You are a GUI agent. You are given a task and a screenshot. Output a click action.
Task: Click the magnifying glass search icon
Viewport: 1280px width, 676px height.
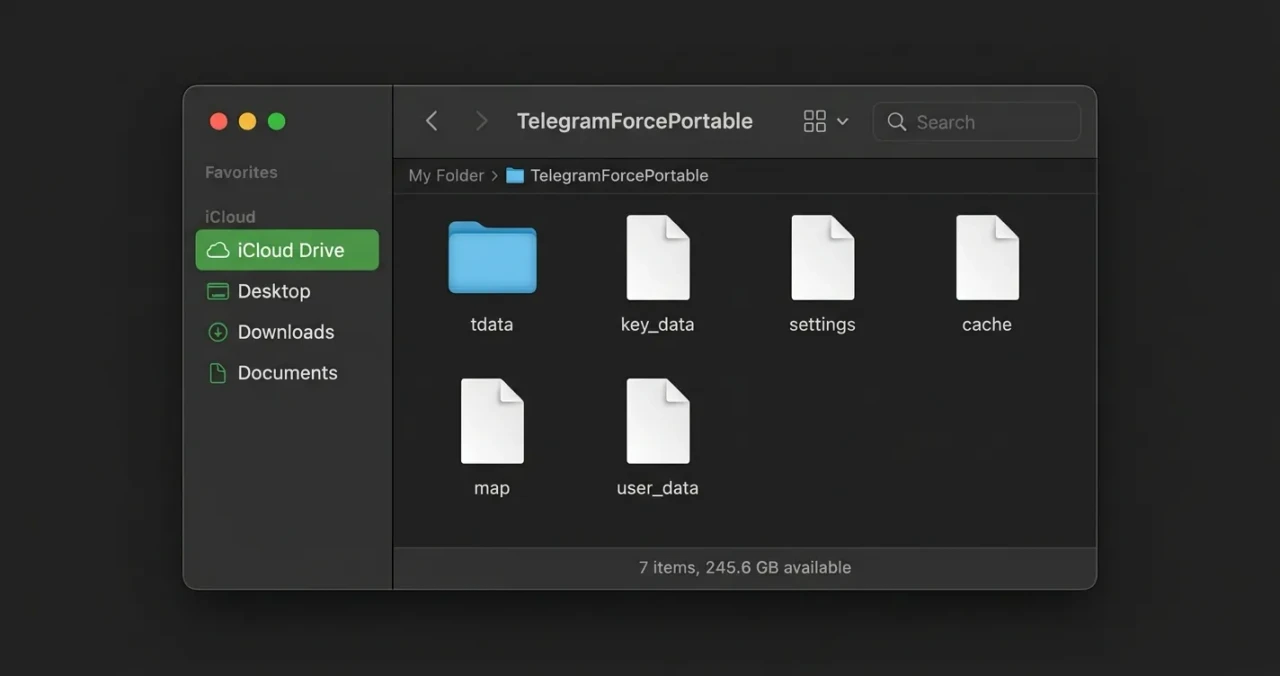(x=897, y=122)
